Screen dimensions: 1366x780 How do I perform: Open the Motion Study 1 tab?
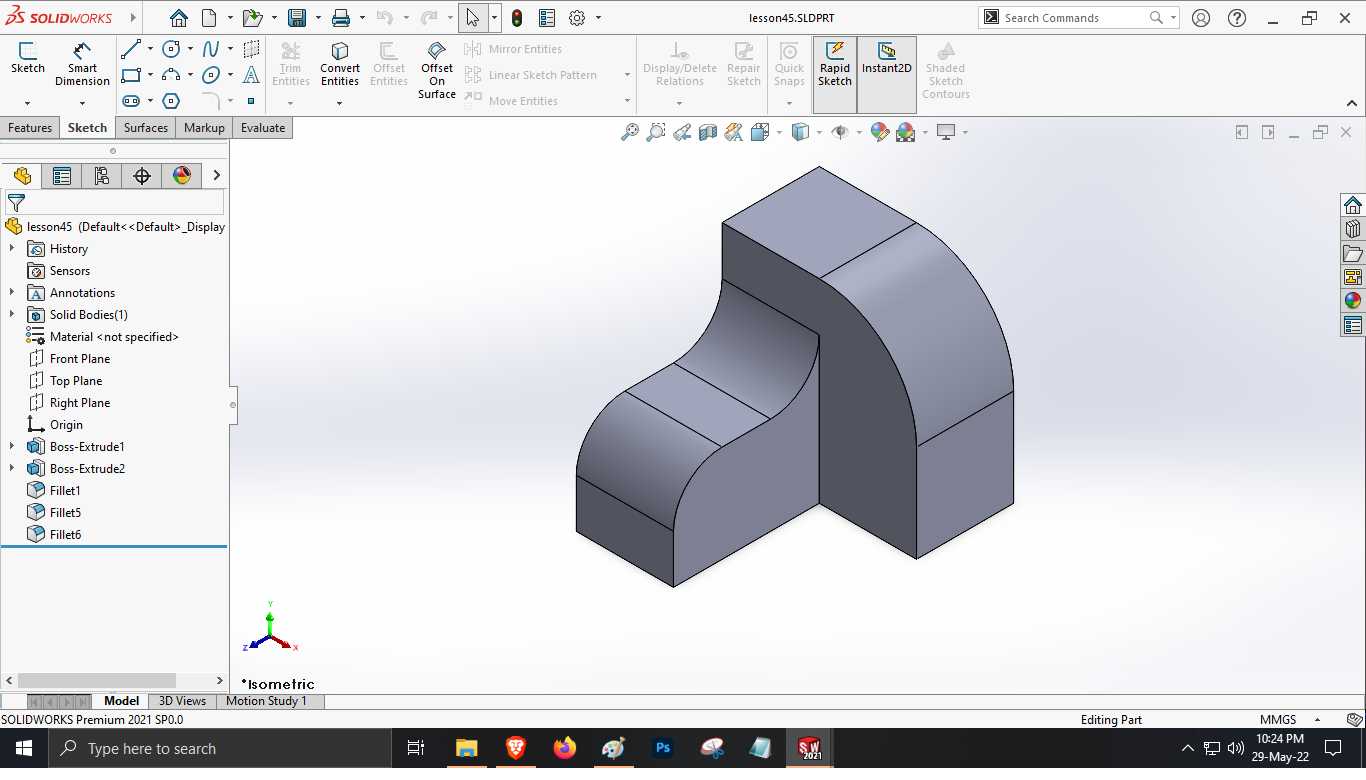pos(266,701)
